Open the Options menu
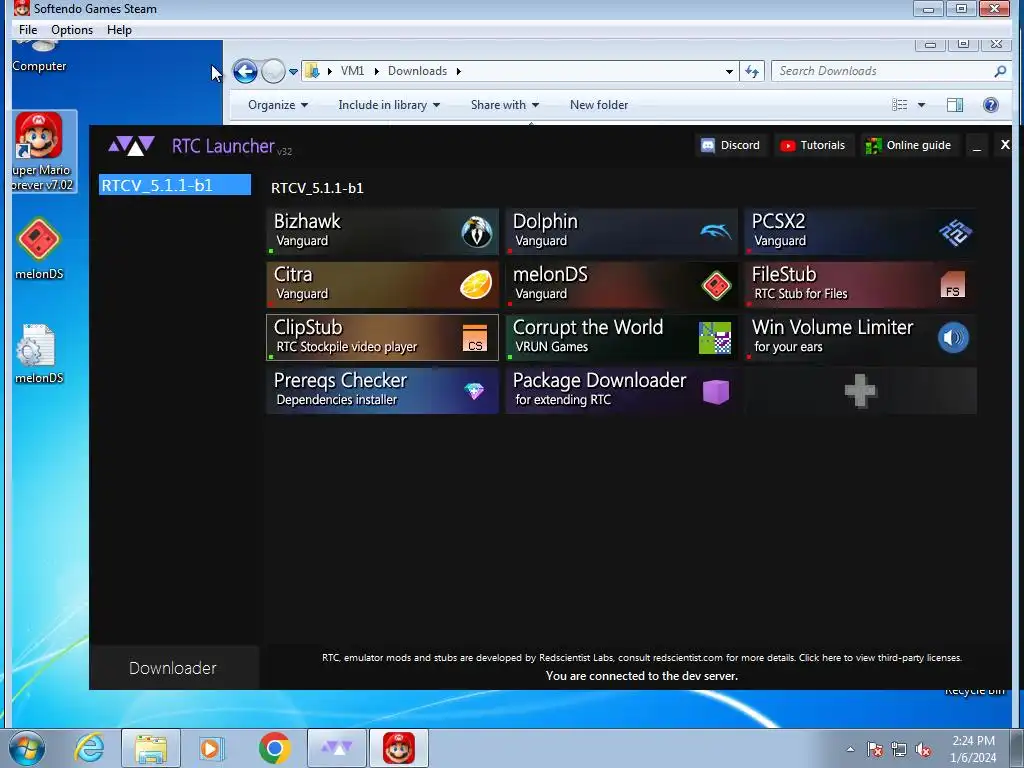Screen dimensions: 1024x768 click(x=72, y=29)
